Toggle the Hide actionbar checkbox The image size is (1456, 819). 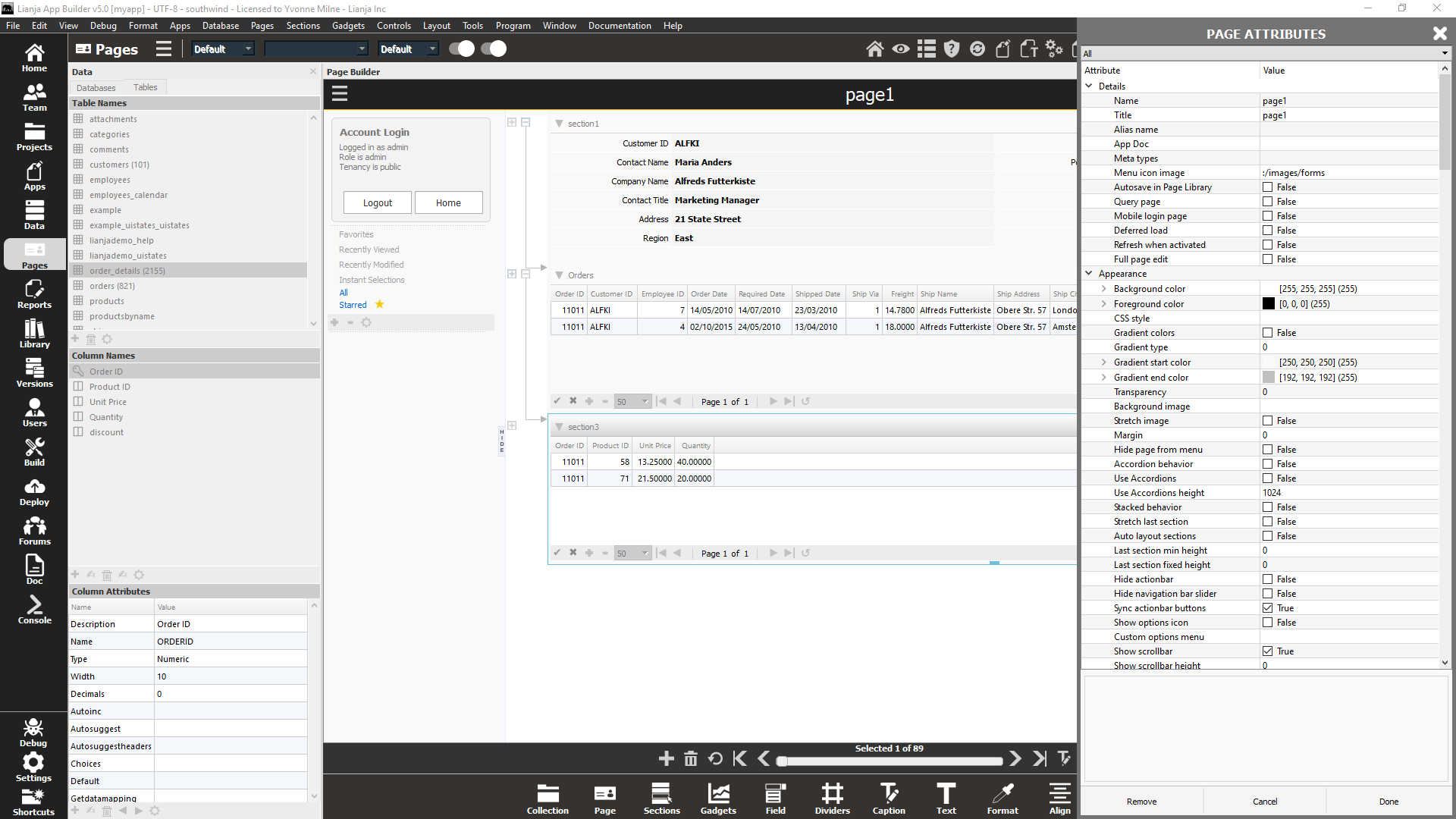point(1267,579)
